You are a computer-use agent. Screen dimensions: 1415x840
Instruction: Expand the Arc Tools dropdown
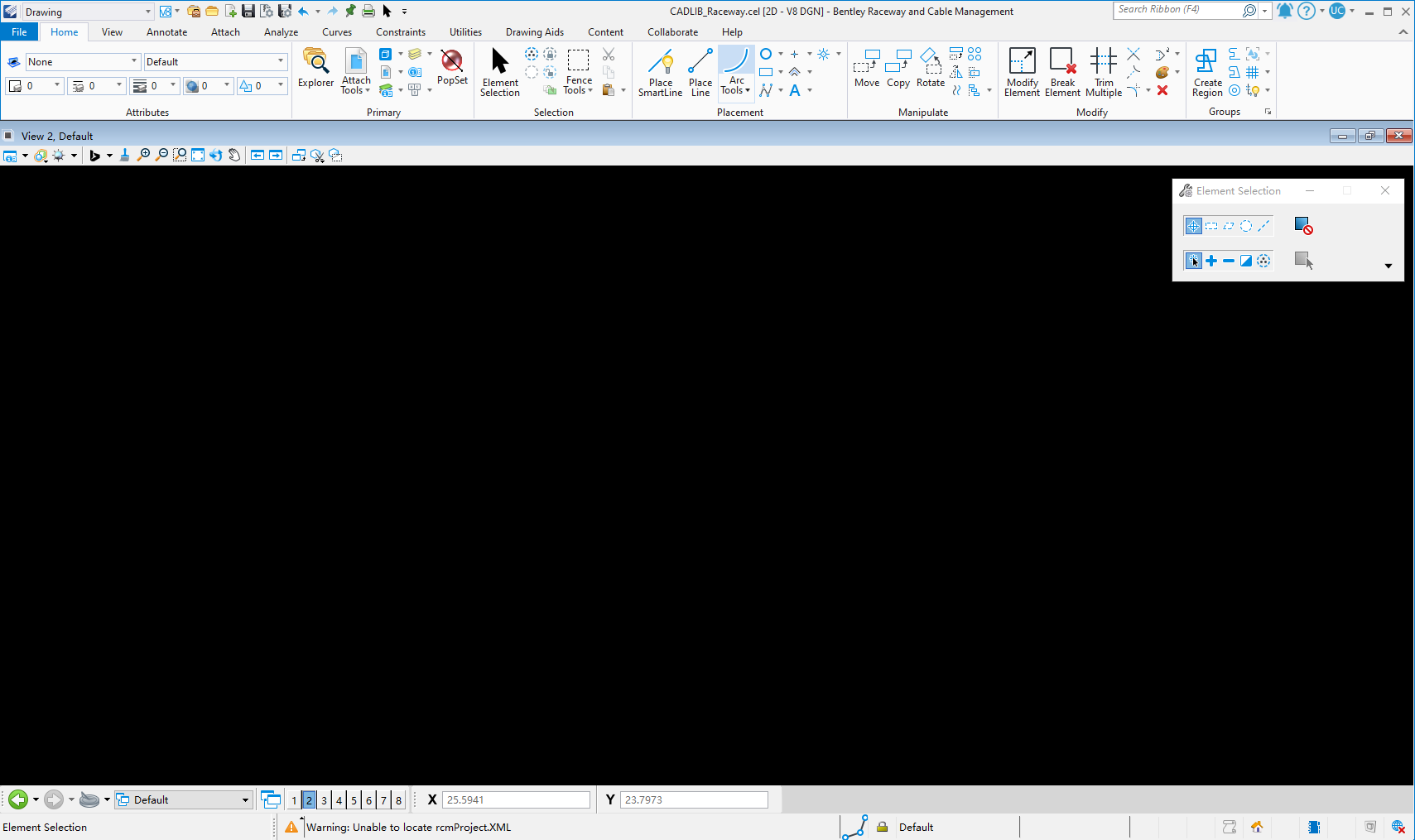click(735, 85)
